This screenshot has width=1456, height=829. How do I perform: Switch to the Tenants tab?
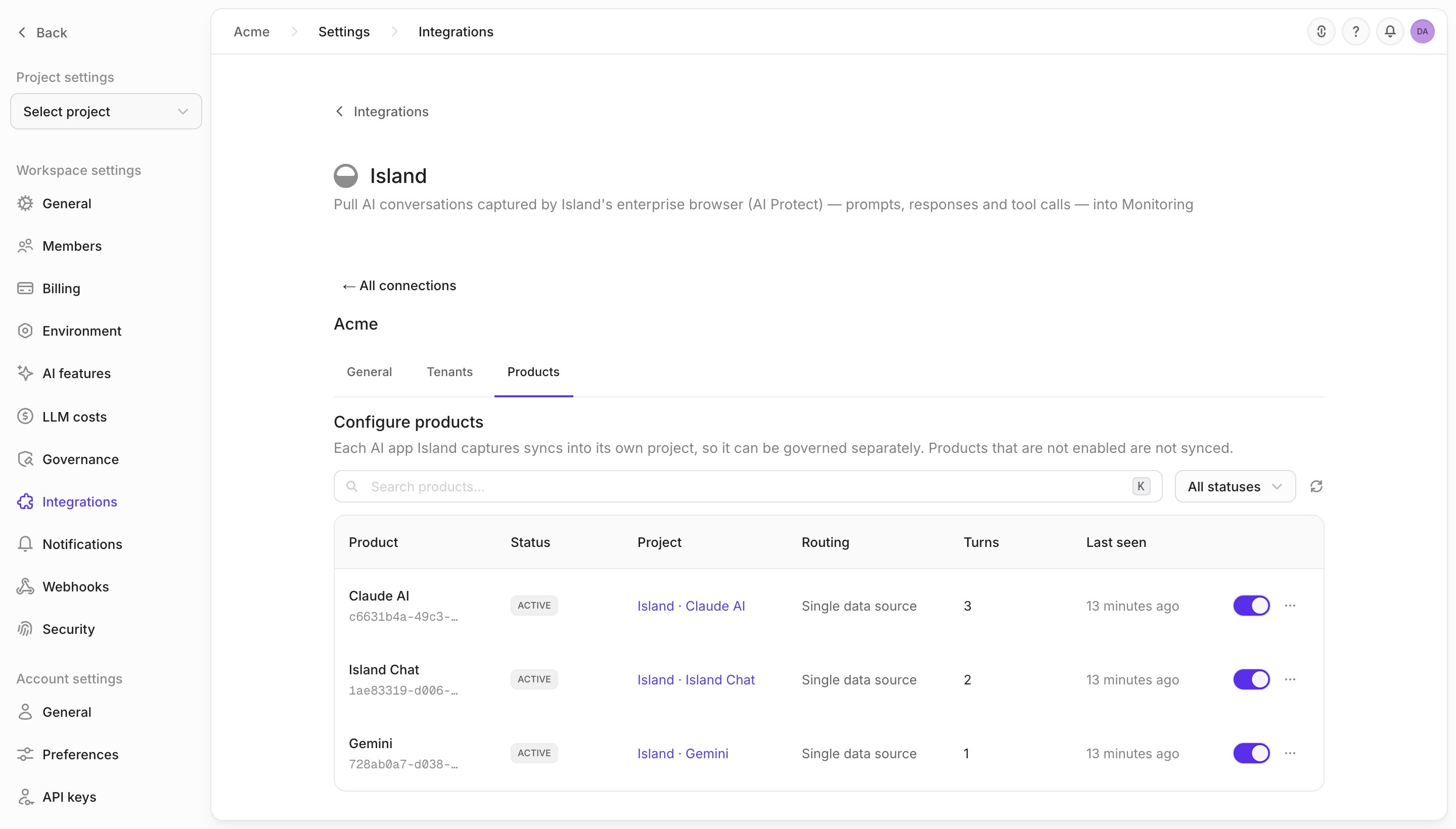449,372
